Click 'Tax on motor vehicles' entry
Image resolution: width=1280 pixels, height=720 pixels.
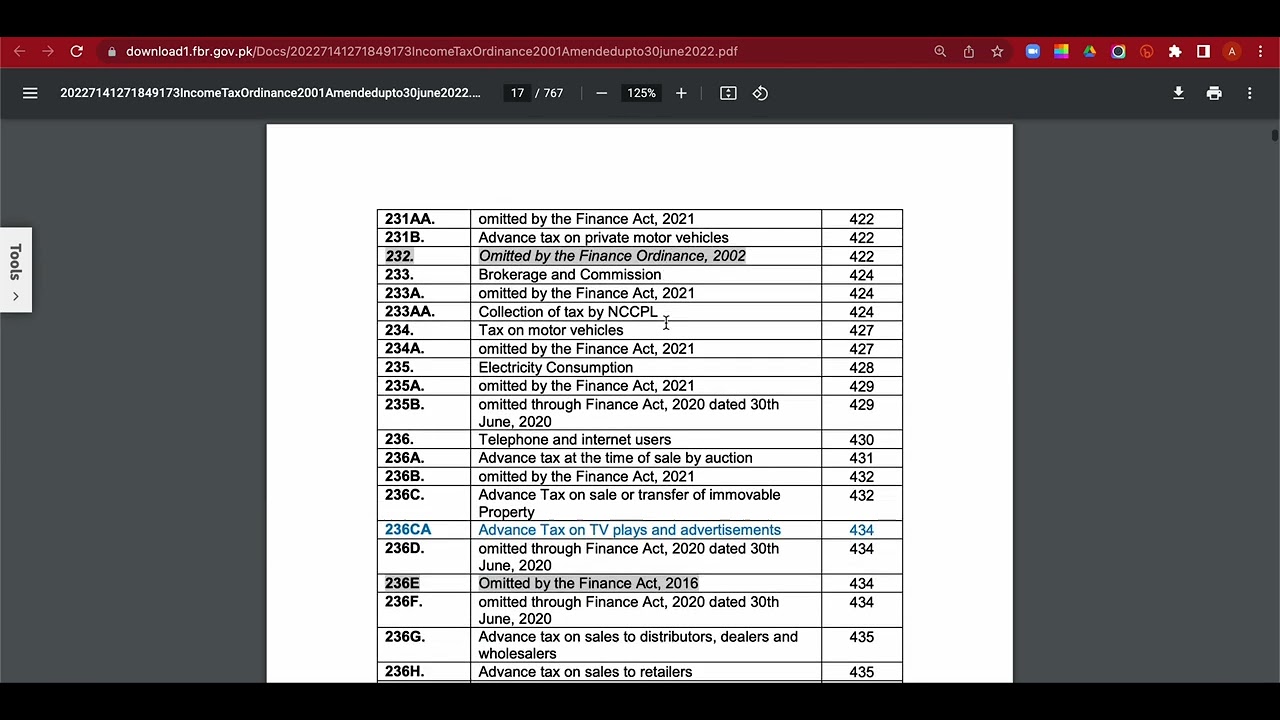click(550, 330)
